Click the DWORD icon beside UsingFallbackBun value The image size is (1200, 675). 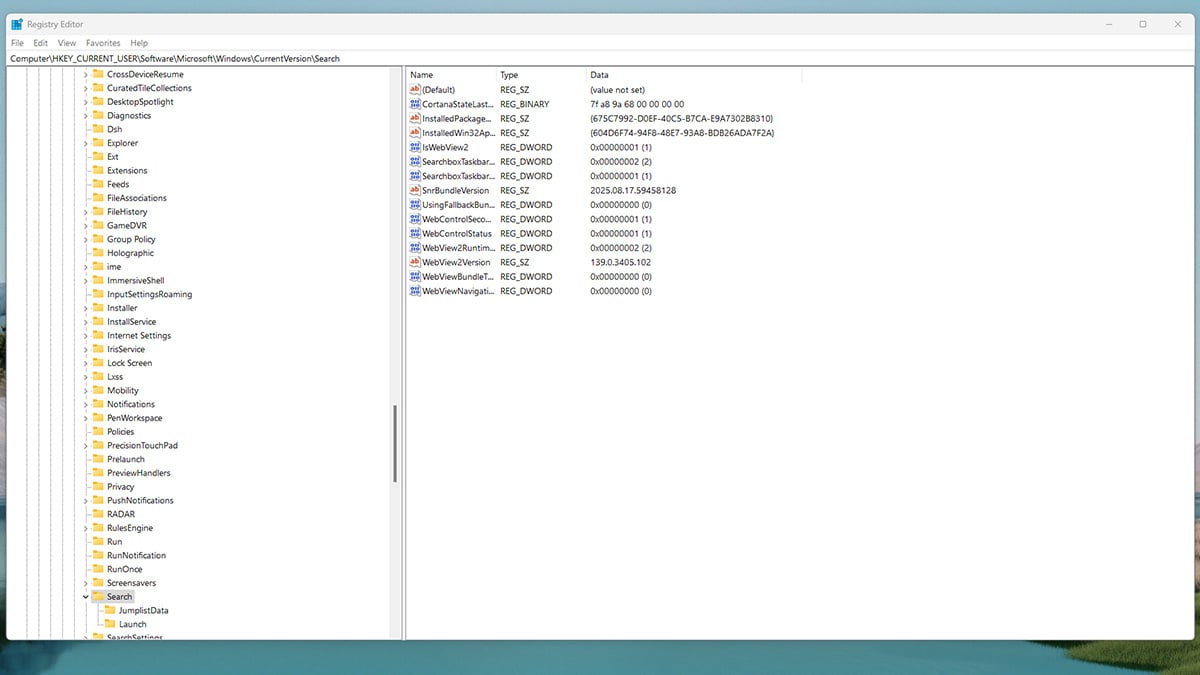pyautogui.click(x=415, y=205)
